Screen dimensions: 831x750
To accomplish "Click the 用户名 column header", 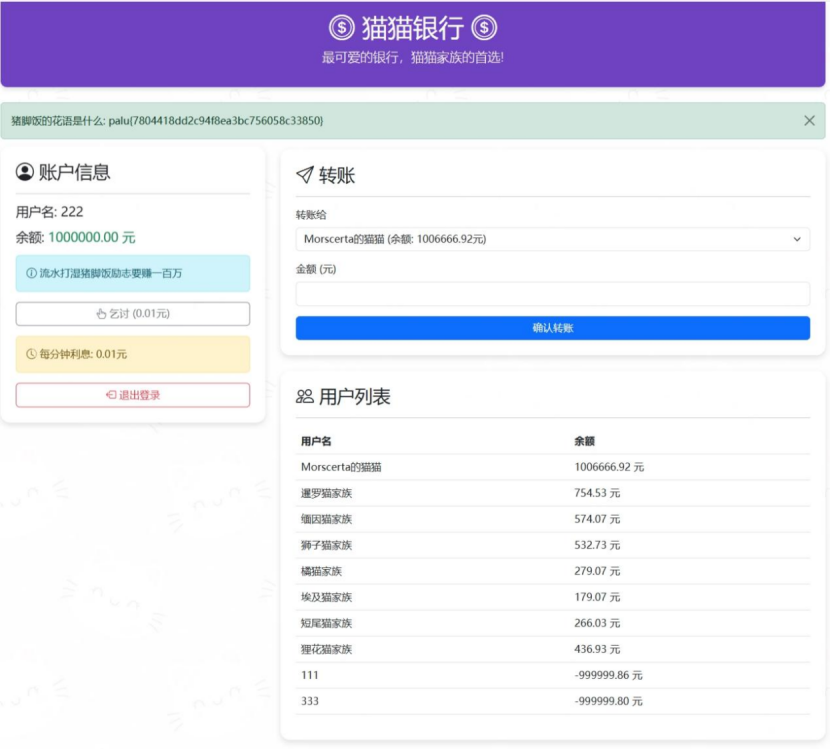I will tap(316, 441).
